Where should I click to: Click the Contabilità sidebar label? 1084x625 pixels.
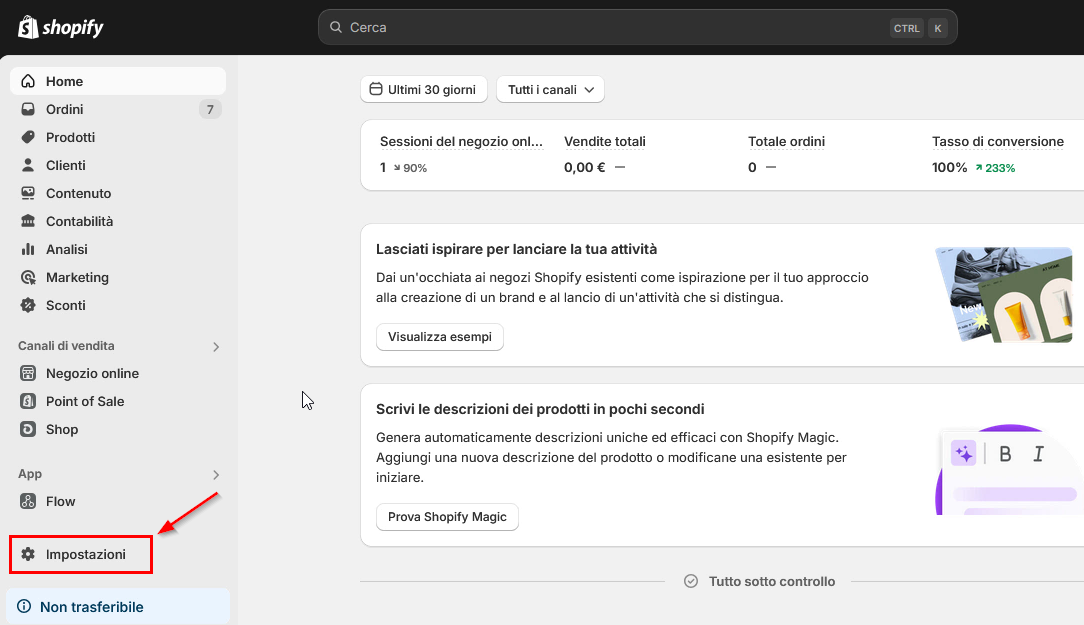[x=80, y=221]
